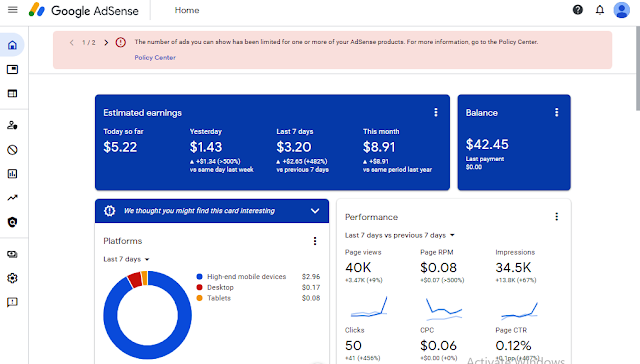Click the $2.96 mobile devices amount
The height and width of the screenshot is (364, 640).
[311, 277]
